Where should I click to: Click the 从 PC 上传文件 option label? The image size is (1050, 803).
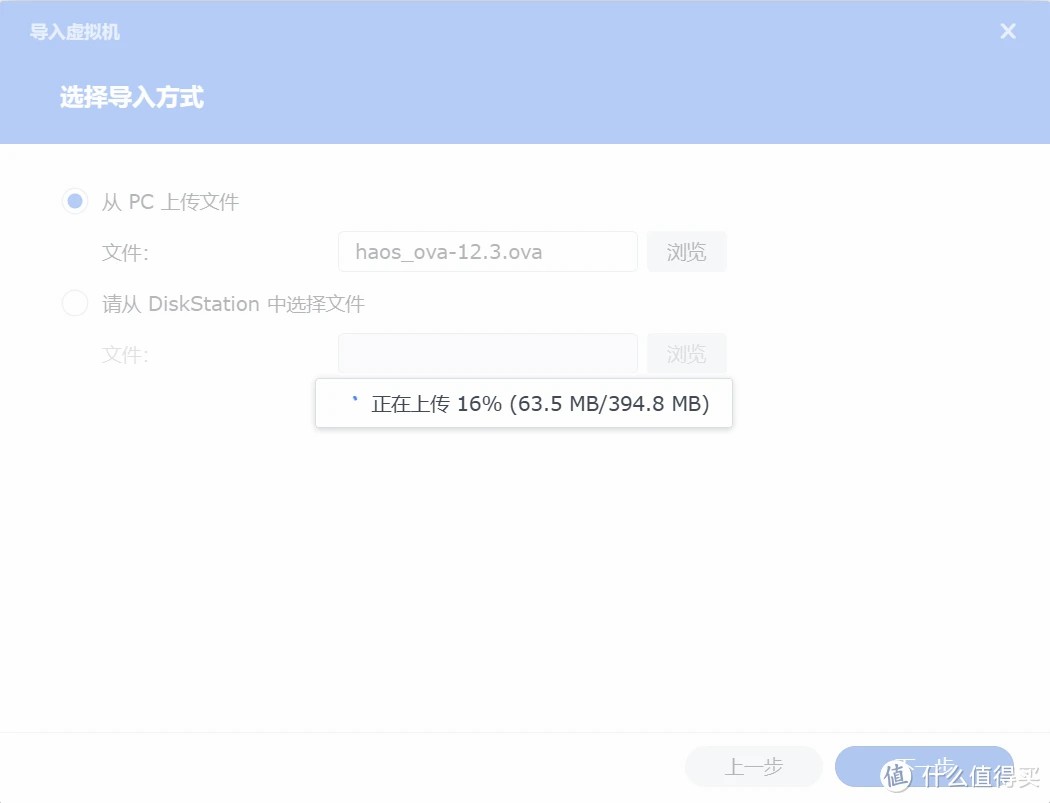pyautogui.click(x=170, y=202)
